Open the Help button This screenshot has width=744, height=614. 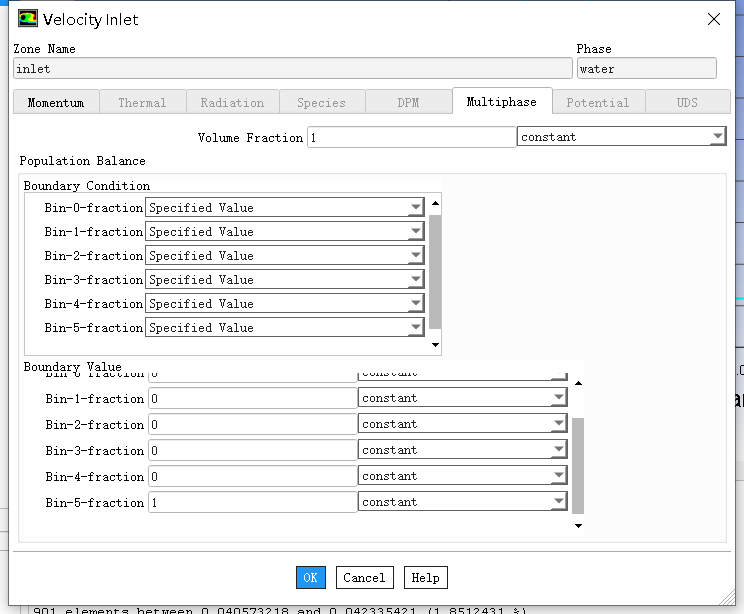pyautogui.click(x=425, y=577)
